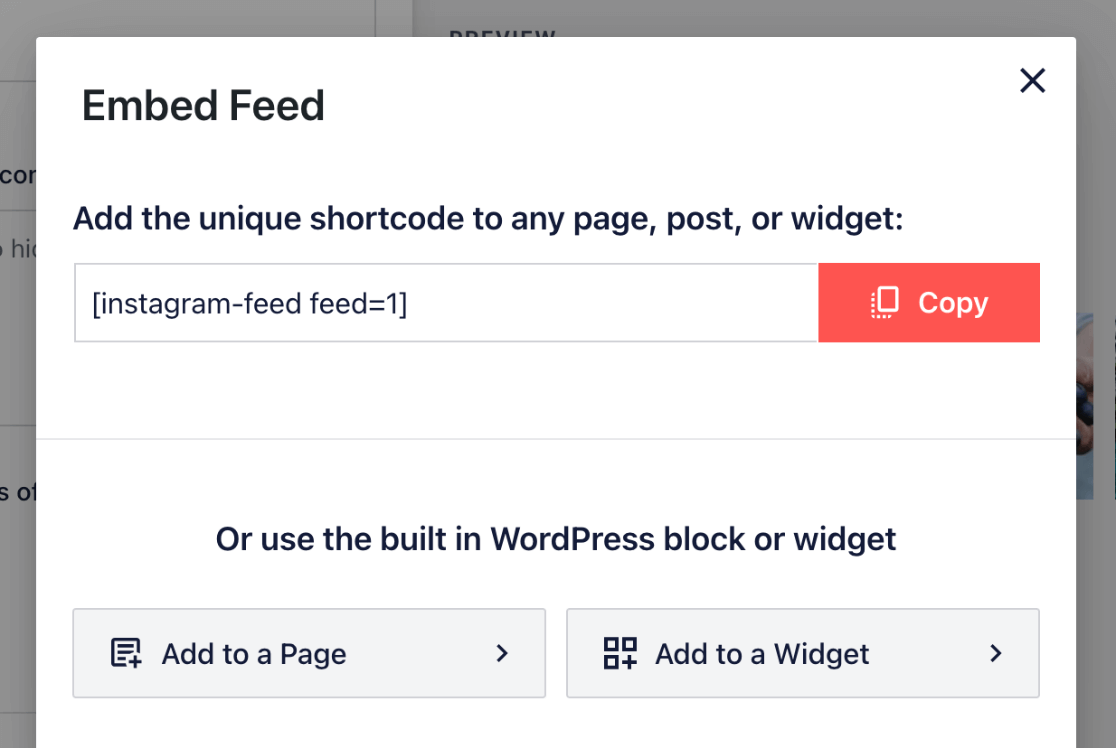Click the horizontal divider below the shortcode section
This screenshot has height=748, width=1116.
point(556,438)
